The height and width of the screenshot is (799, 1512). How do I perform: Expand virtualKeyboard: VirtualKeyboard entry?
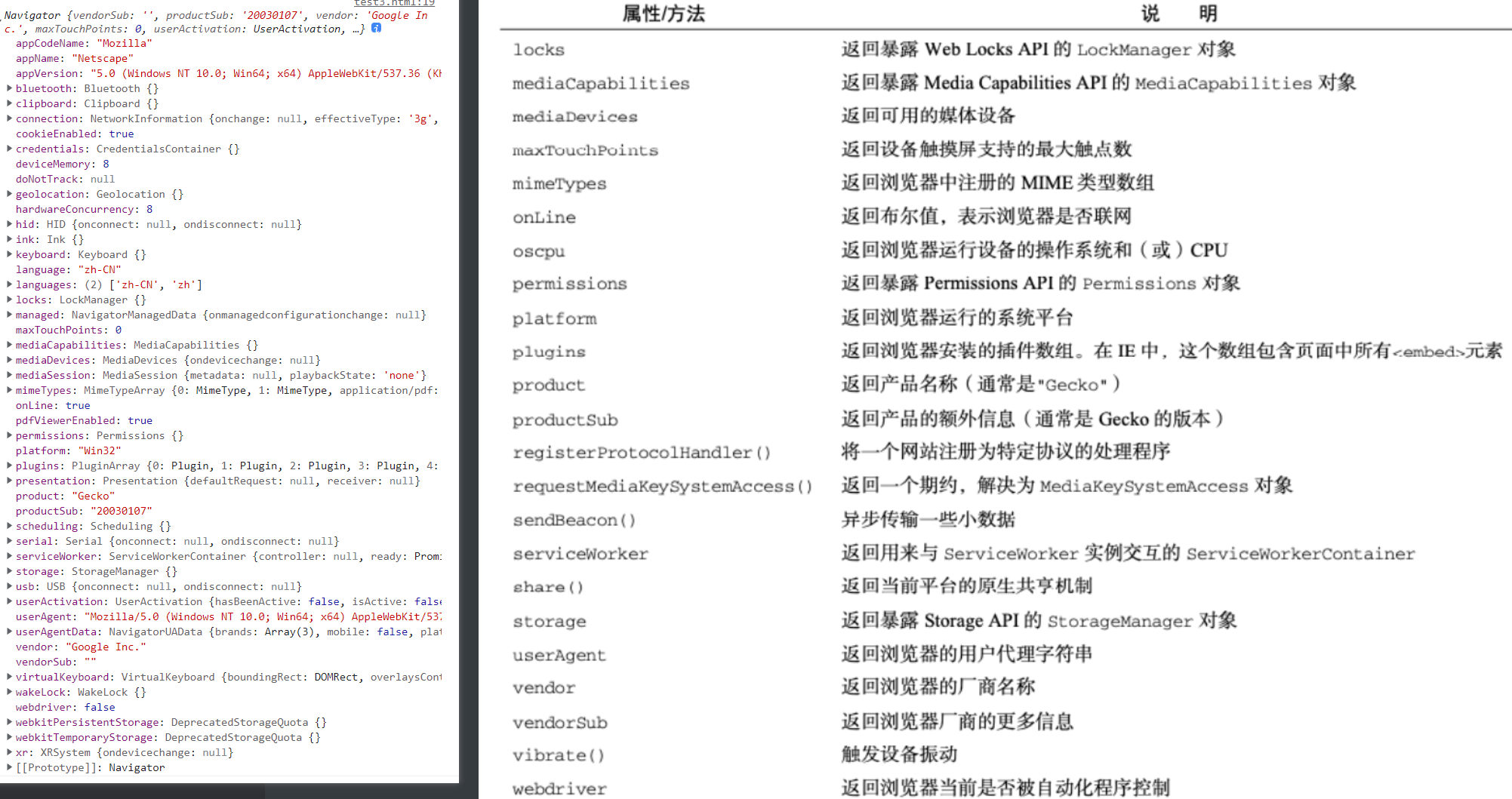[9, 677]
